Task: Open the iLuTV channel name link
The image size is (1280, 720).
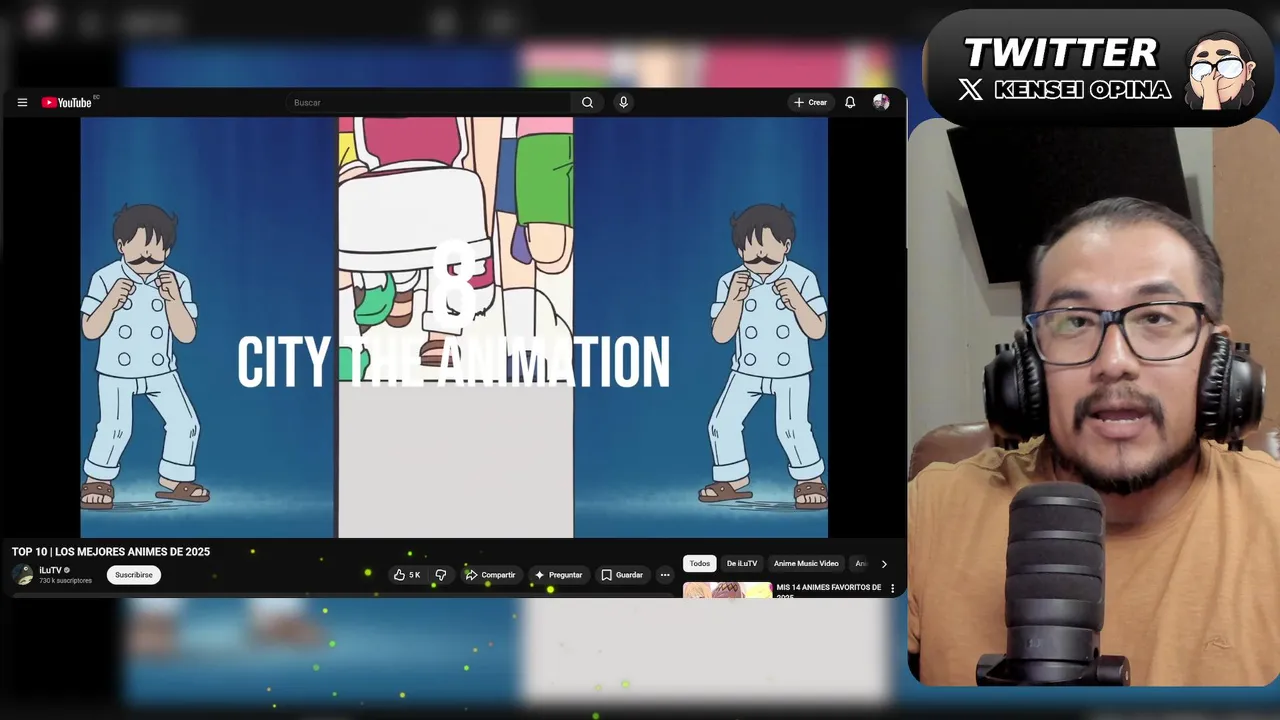Action: 50,570
